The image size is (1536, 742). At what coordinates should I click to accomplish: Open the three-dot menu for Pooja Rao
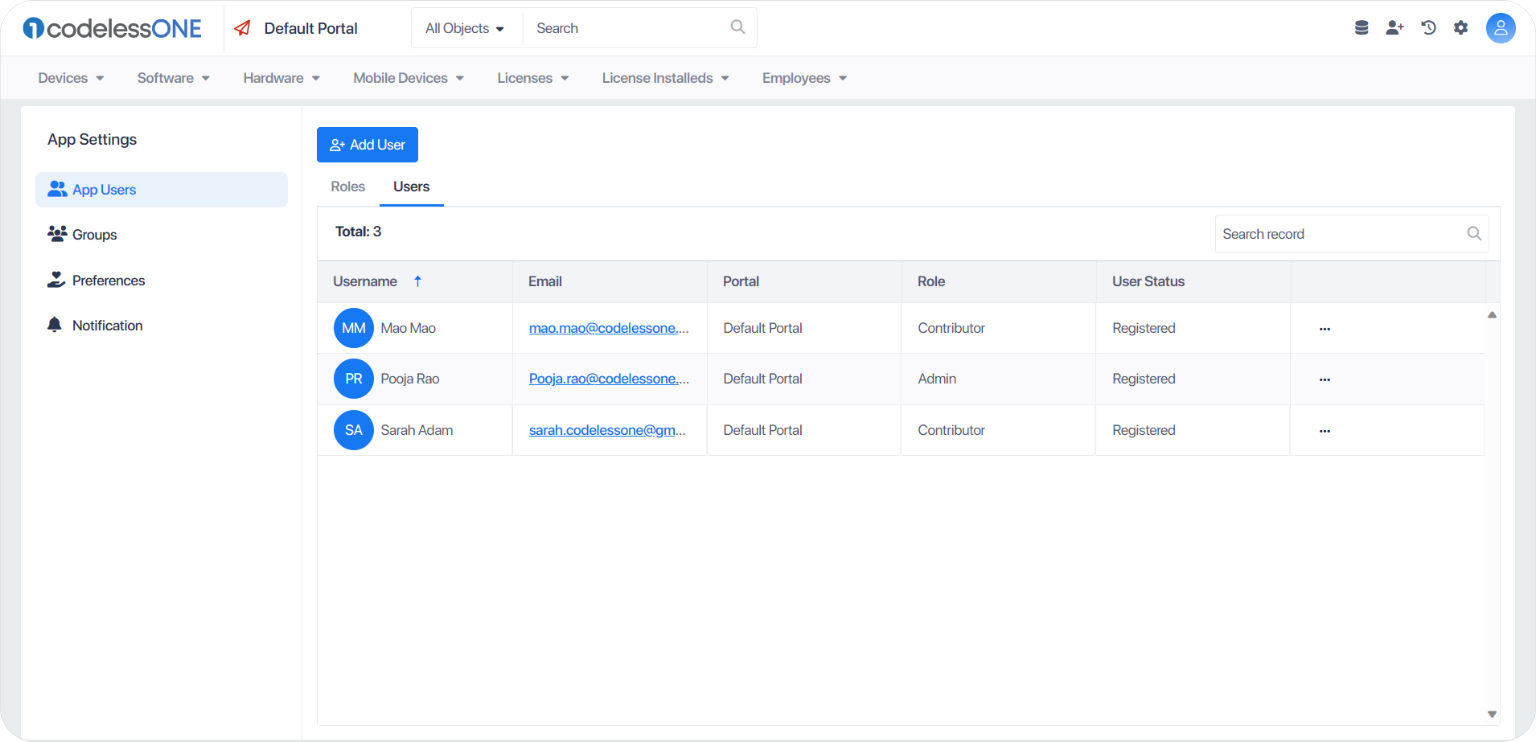[1325, 379]
